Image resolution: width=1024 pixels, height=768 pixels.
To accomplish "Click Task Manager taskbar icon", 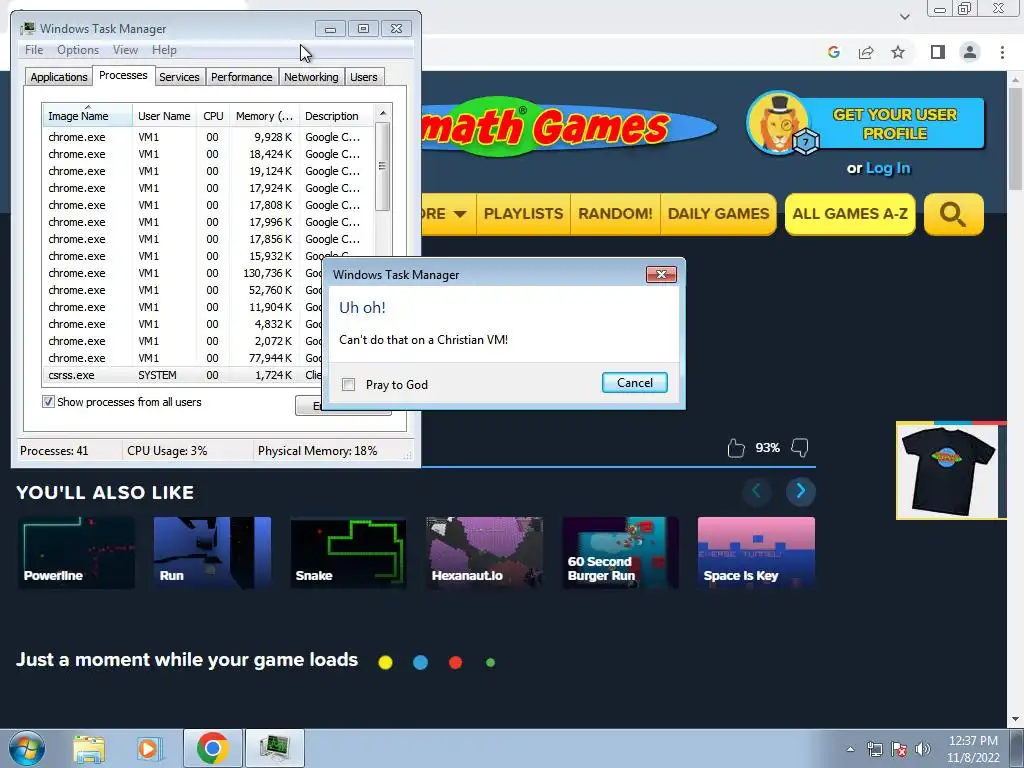I will tap(275, 748).
